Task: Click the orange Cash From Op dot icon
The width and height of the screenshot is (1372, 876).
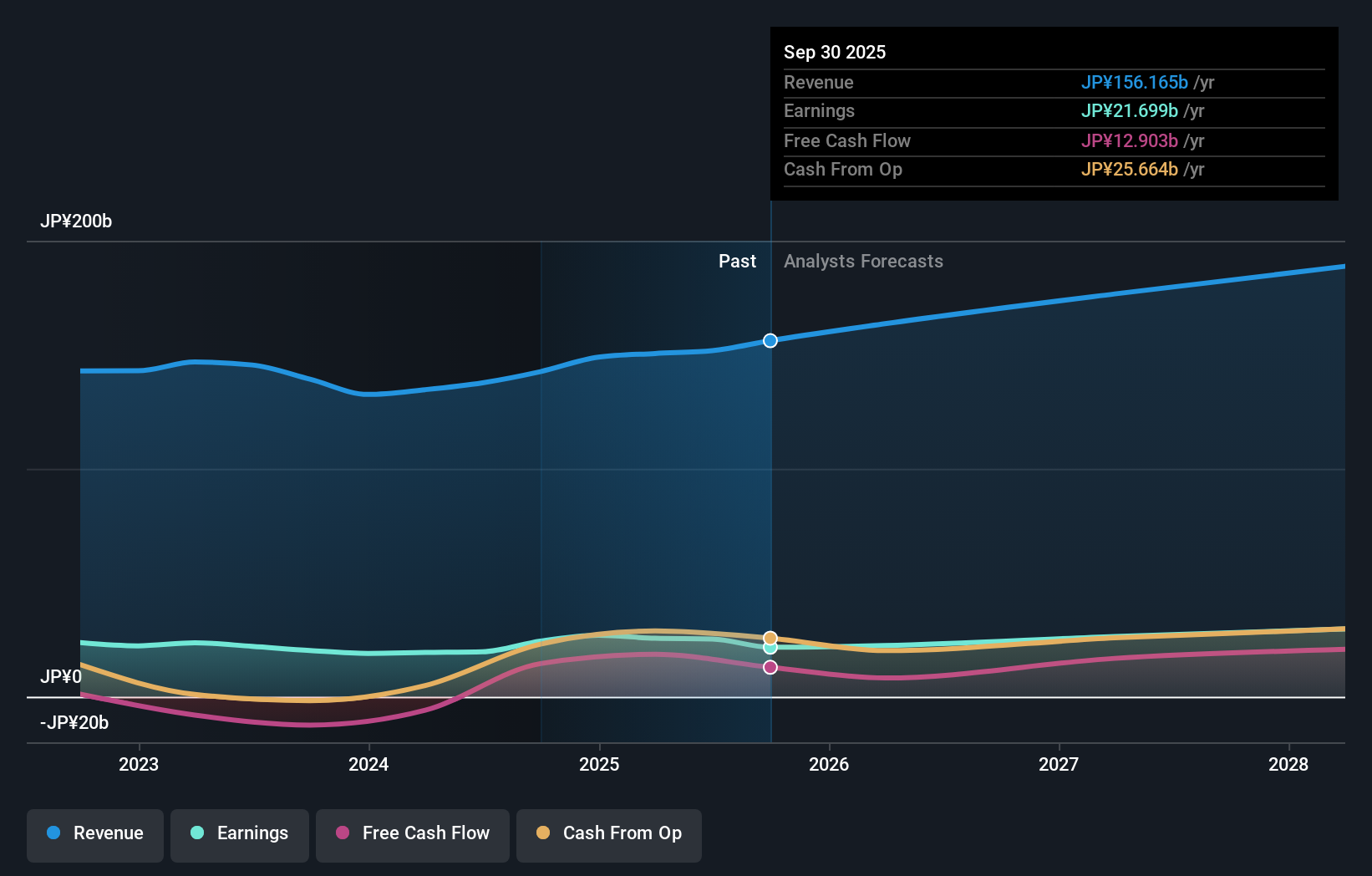Action: click(x=543, y=833)
